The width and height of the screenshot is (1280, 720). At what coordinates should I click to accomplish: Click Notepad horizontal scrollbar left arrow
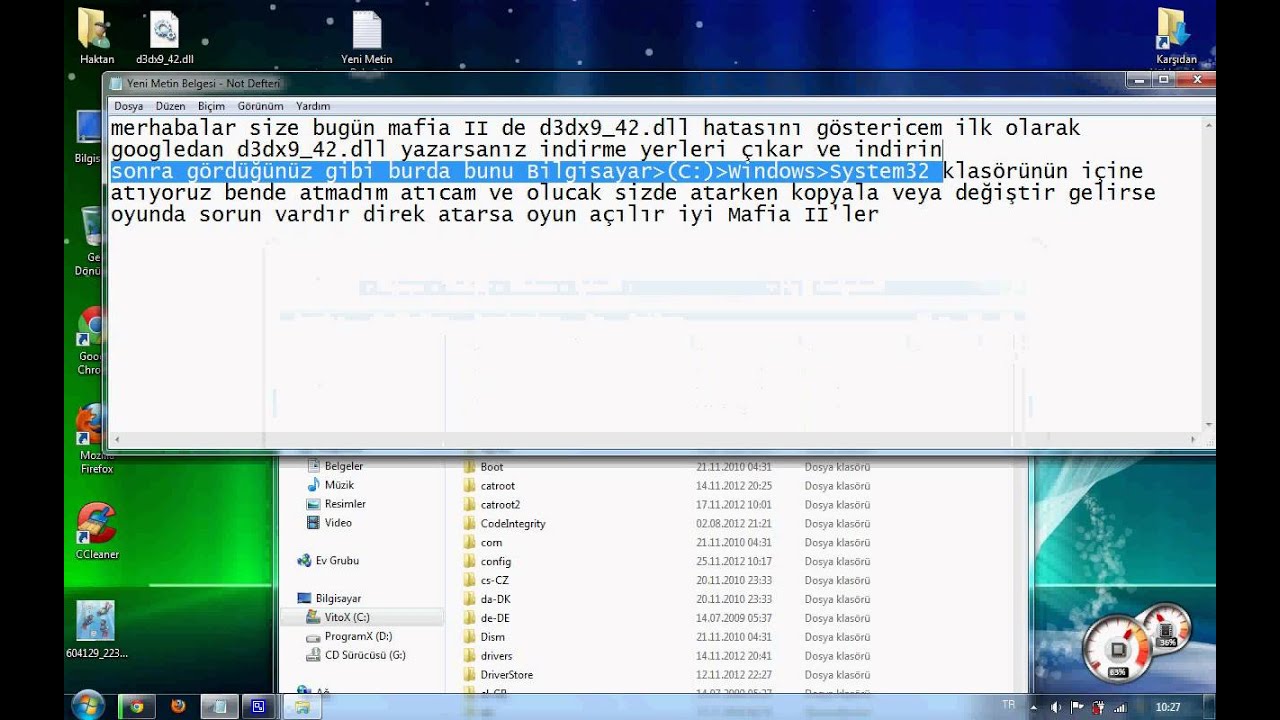117,439
